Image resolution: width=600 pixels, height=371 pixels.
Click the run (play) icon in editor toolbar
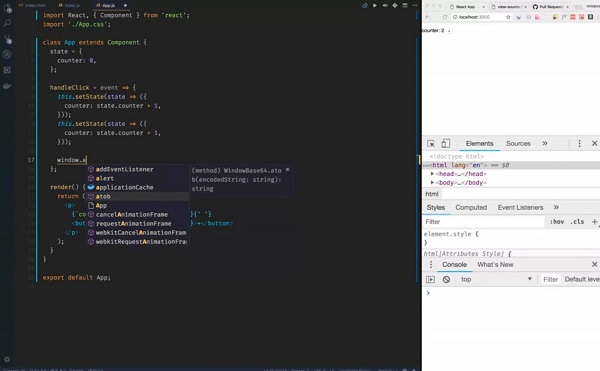375,5
